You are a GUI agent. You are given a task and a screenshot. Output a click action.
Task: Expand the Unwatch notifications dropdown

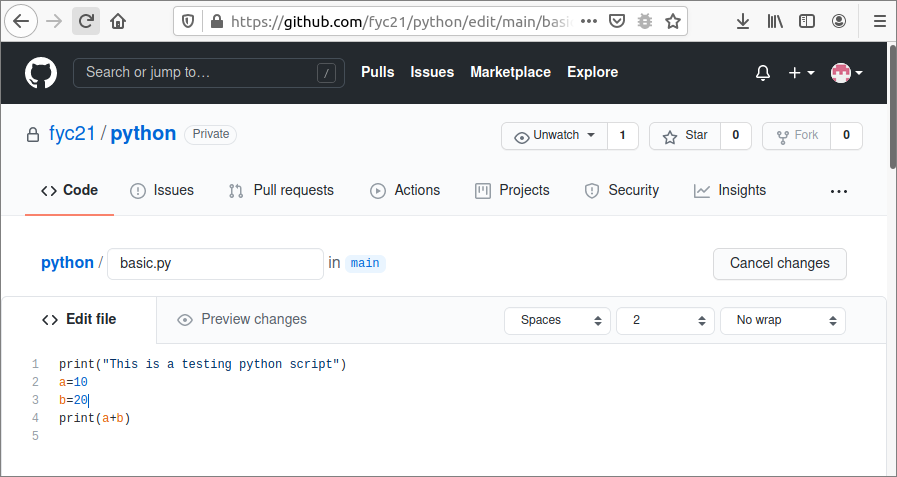tap(555, 136)
